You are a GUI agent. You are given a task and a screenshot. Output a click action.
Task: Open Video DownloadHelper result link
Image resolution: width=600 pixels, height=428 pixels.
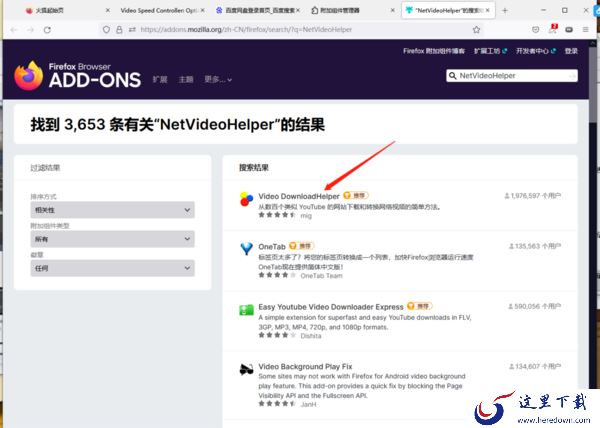point(299,196)
